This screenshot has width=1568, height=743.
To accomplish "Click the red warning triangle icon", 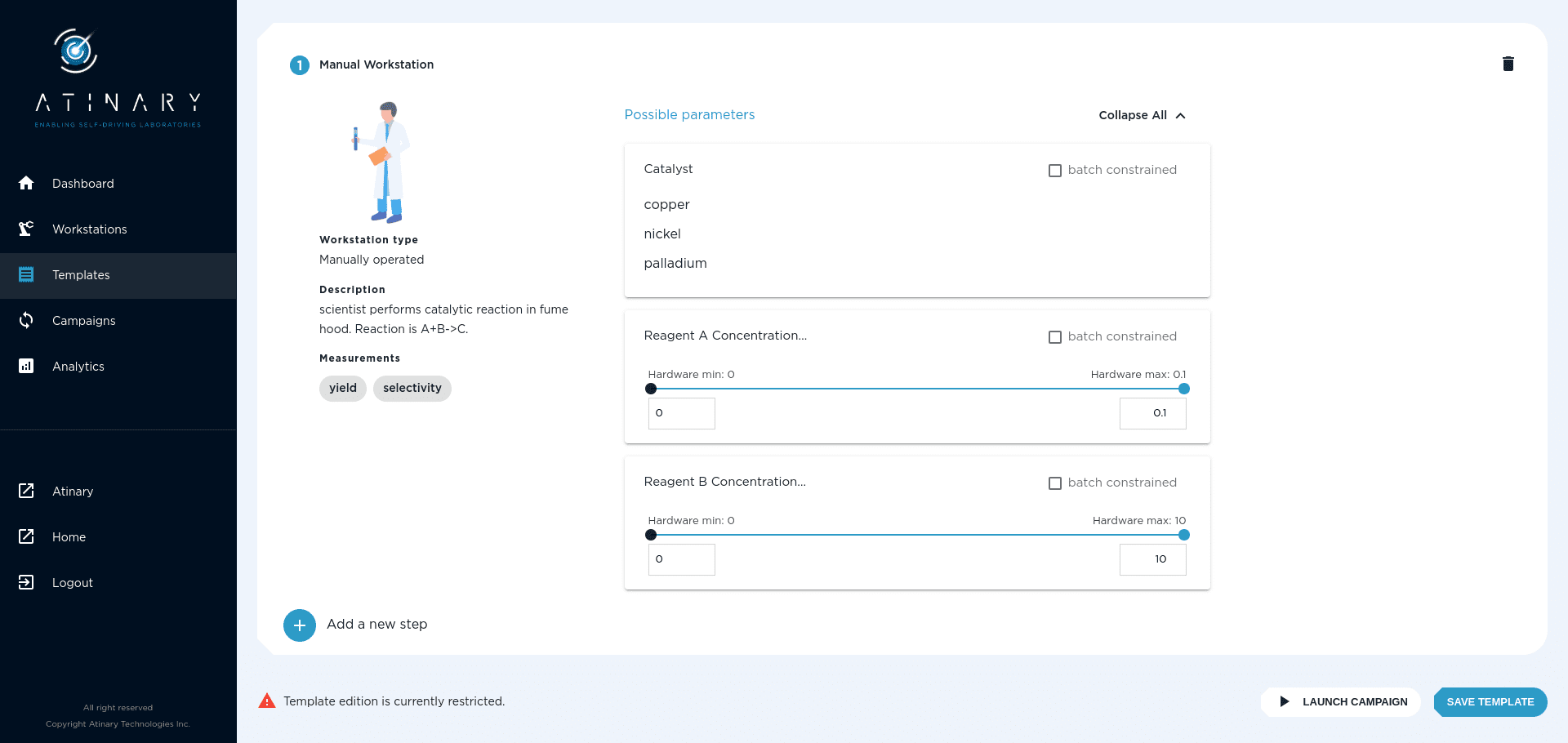I will [267, 701].
